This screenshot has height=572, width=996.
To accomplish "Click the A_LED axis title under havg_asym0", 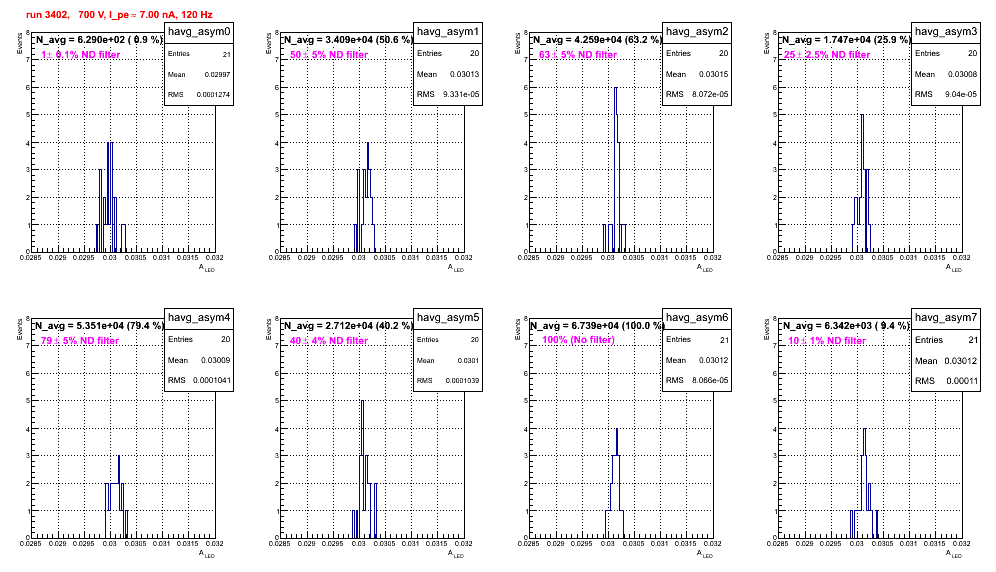I will pyautogui.click(x=207, y=269).
